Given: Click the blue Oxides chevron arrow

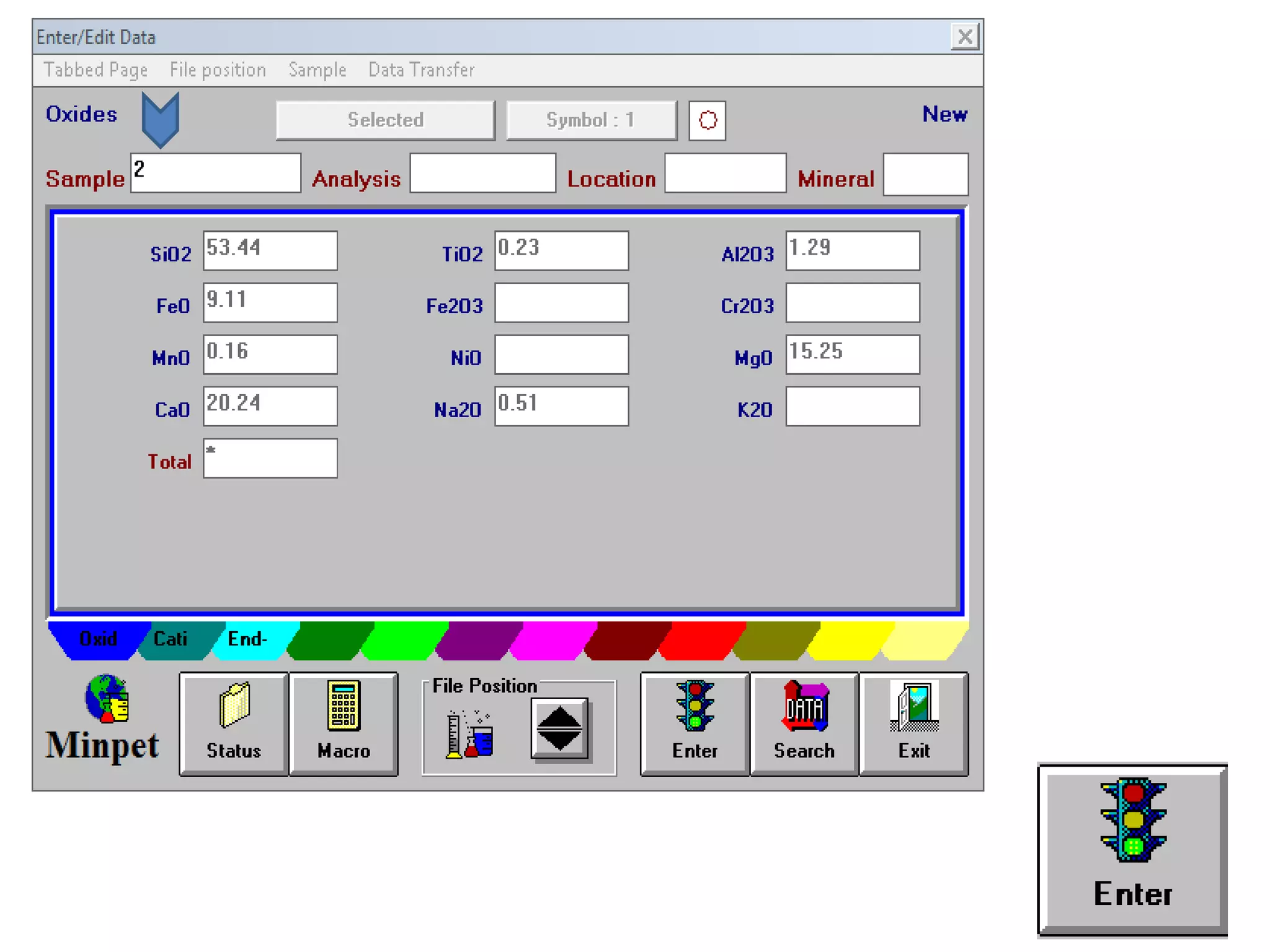Looking at the screenshot, I should 160,119.
